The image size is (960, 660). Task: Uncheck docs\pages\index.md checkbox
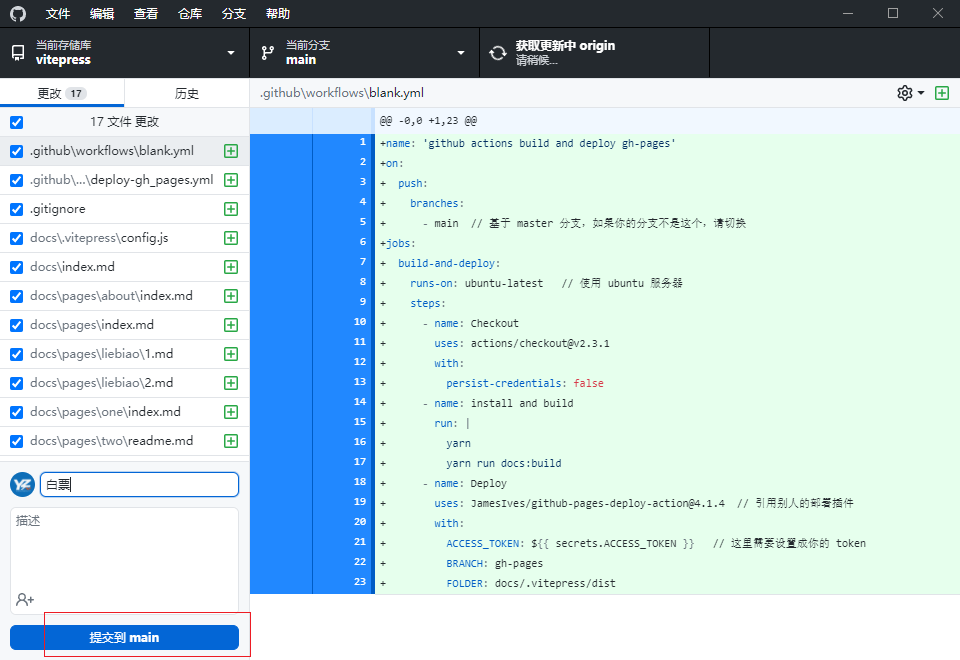coord(17,325)
